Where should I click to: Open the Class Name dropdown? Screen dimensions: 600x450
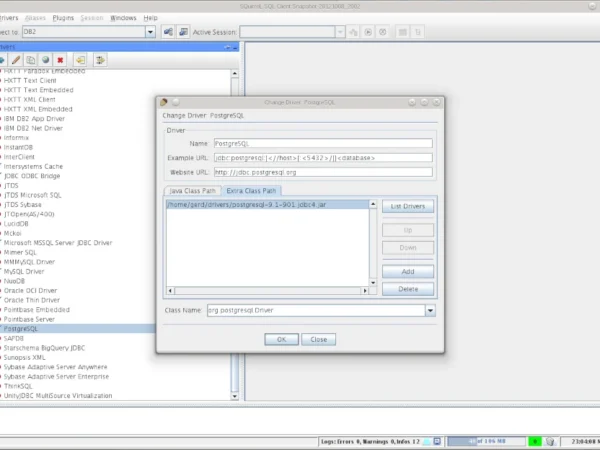[x=430, y=311]
